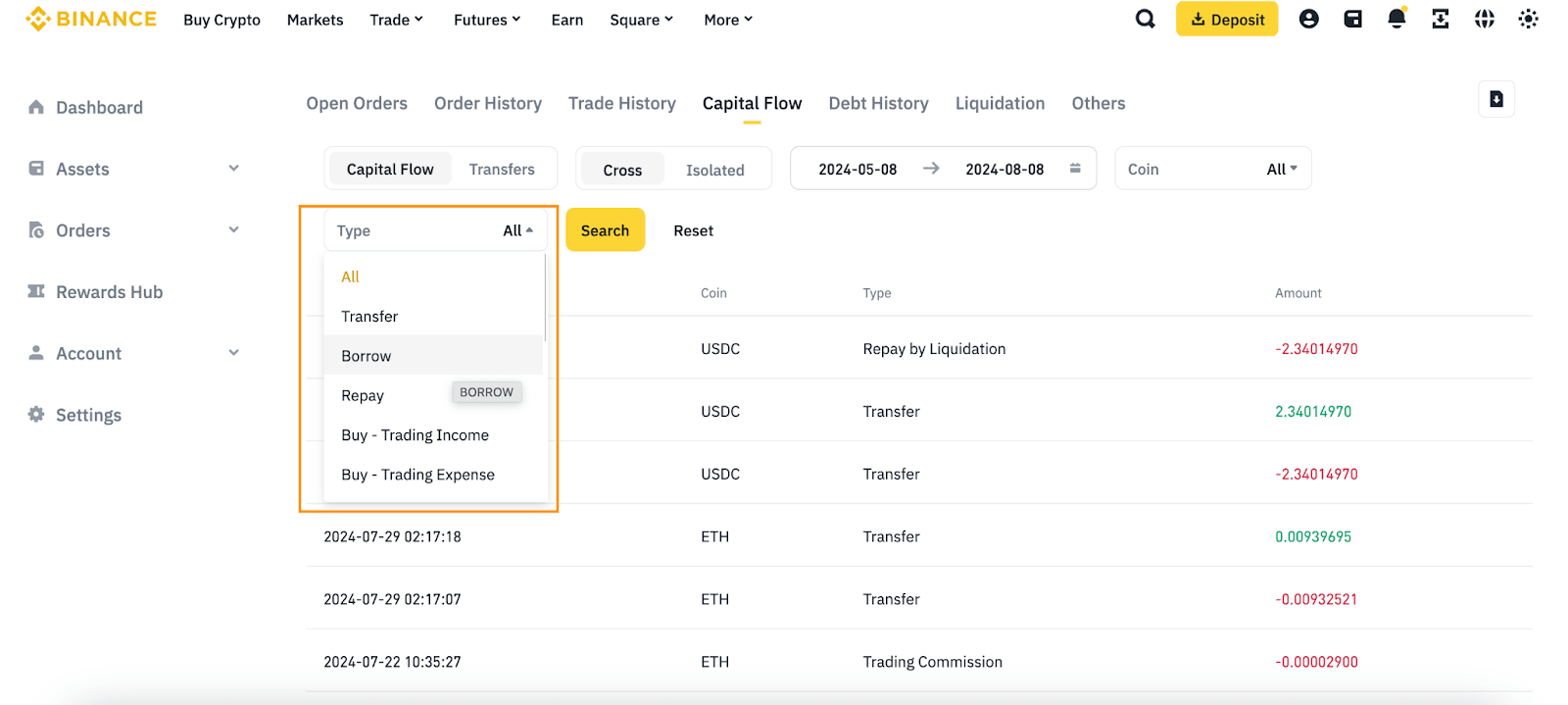
Task: Go to the Markets page
Action: coord(315,20)
